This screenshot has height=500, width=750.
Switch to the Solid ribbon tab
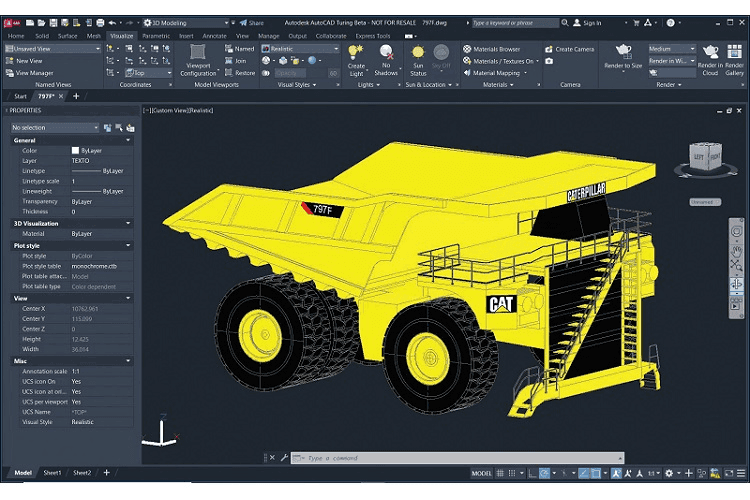[42, 36]
